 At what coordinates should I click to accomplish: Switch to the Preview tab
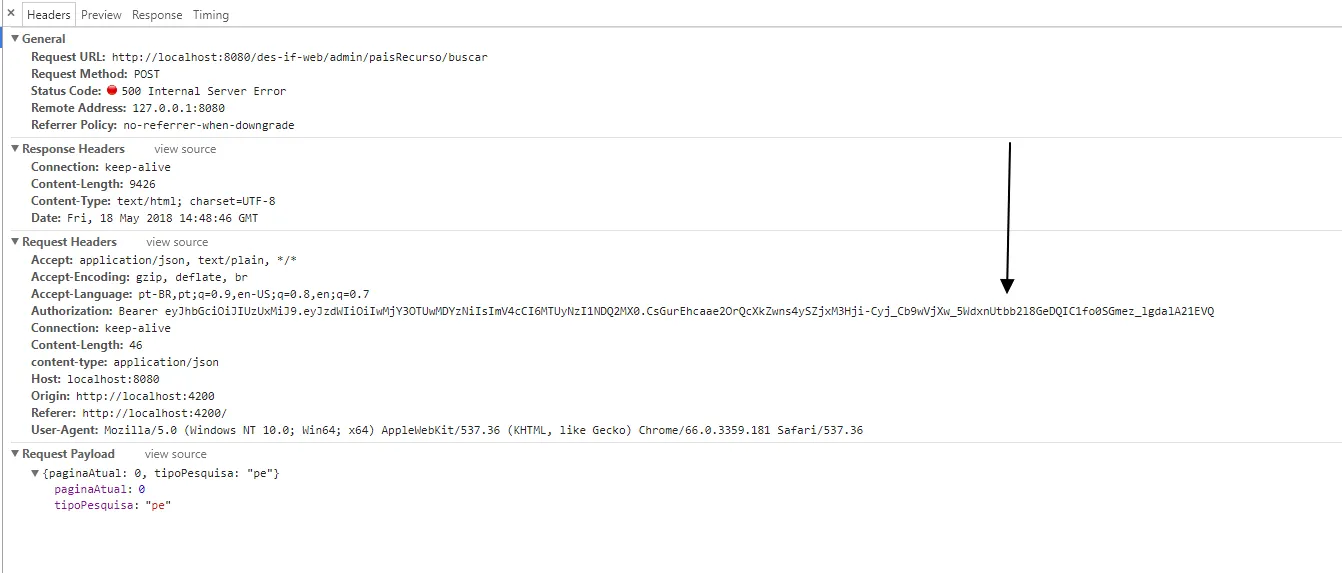pyautogui.click(x=101, y=15)
